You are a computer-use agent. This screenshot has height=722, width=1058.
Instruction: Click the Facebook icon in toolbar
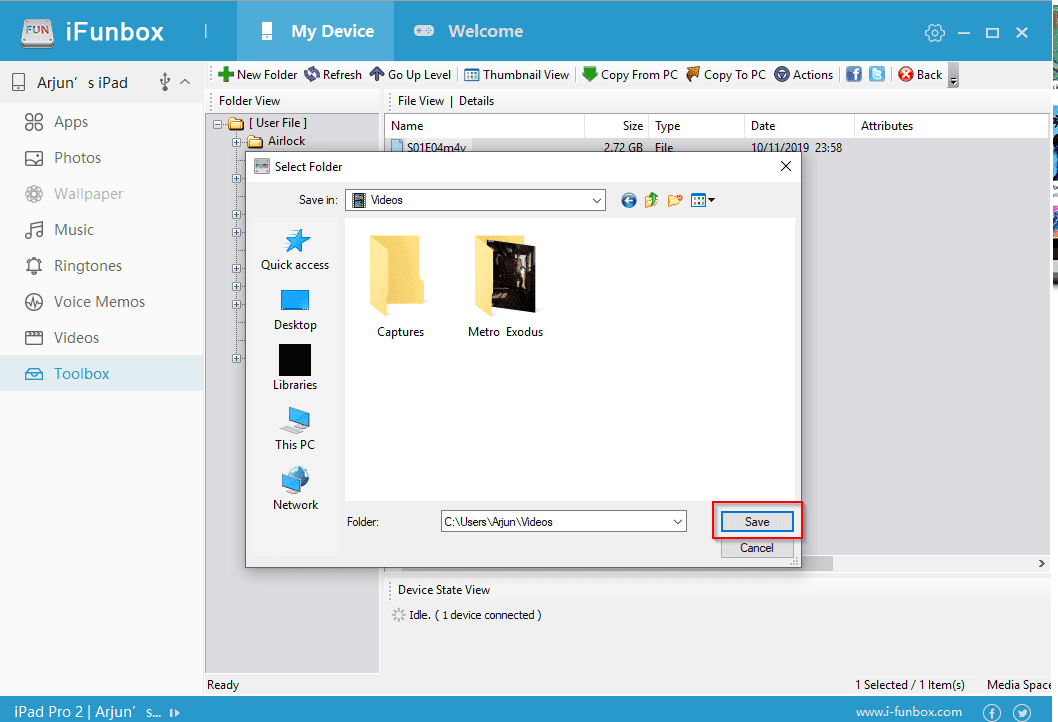coord(854,74)
